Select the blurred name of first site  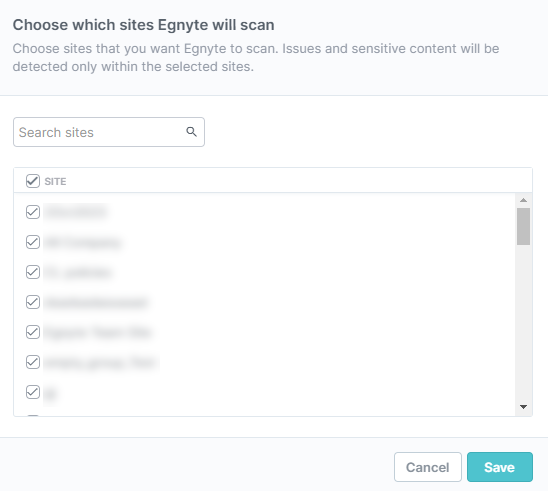pos(76,212)
